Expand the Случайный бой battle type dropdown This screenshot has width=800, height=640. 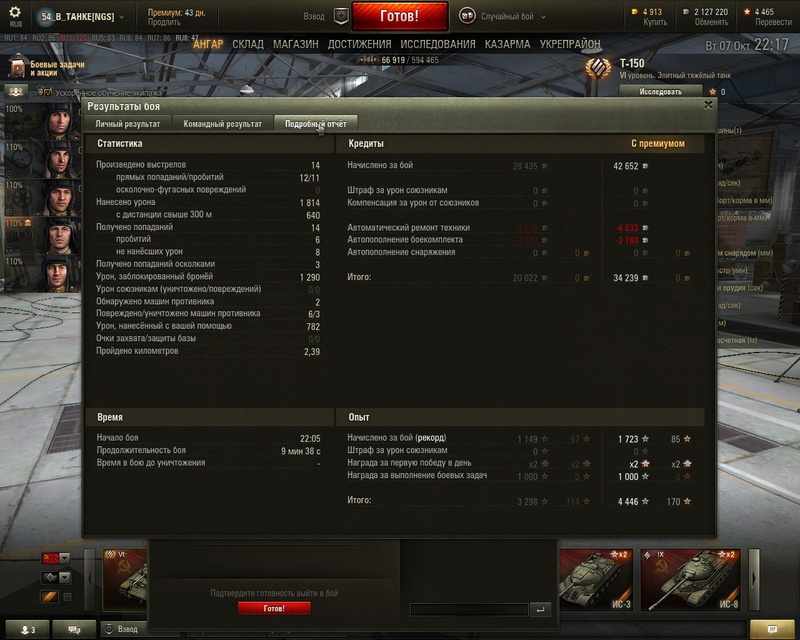click(543, 17)
